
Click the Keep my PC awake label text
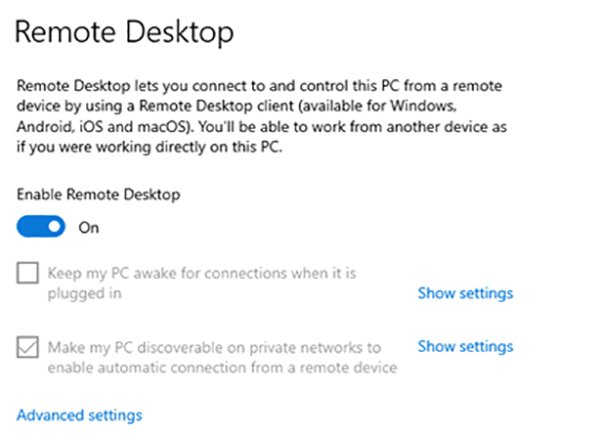click(202, 273)
